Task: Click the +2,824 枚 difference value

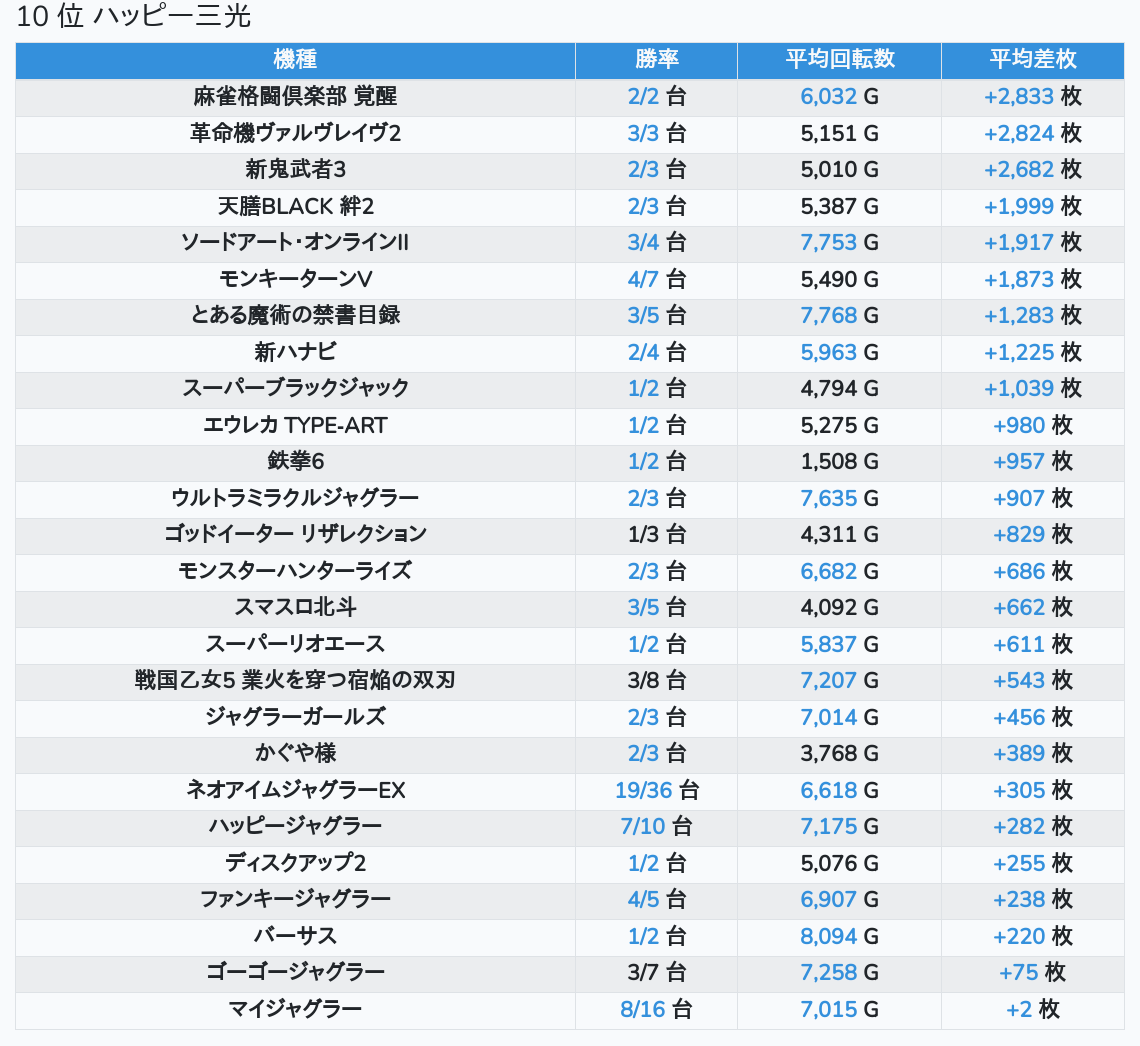Action: (1032, 133)
